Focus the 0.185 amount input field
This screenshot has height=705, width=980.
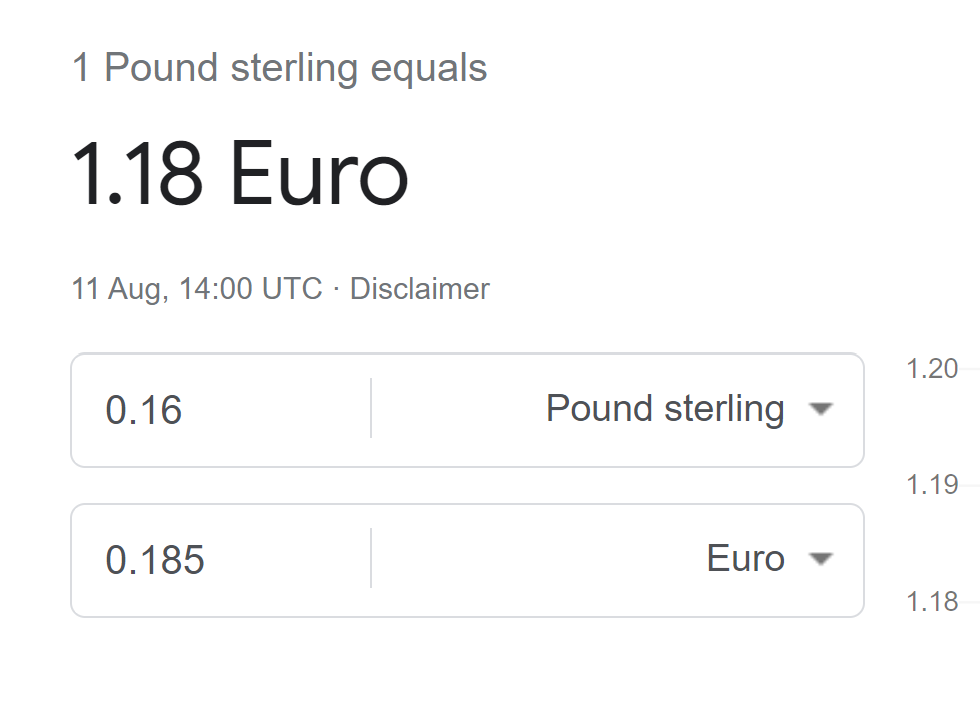tap(220, 560)
